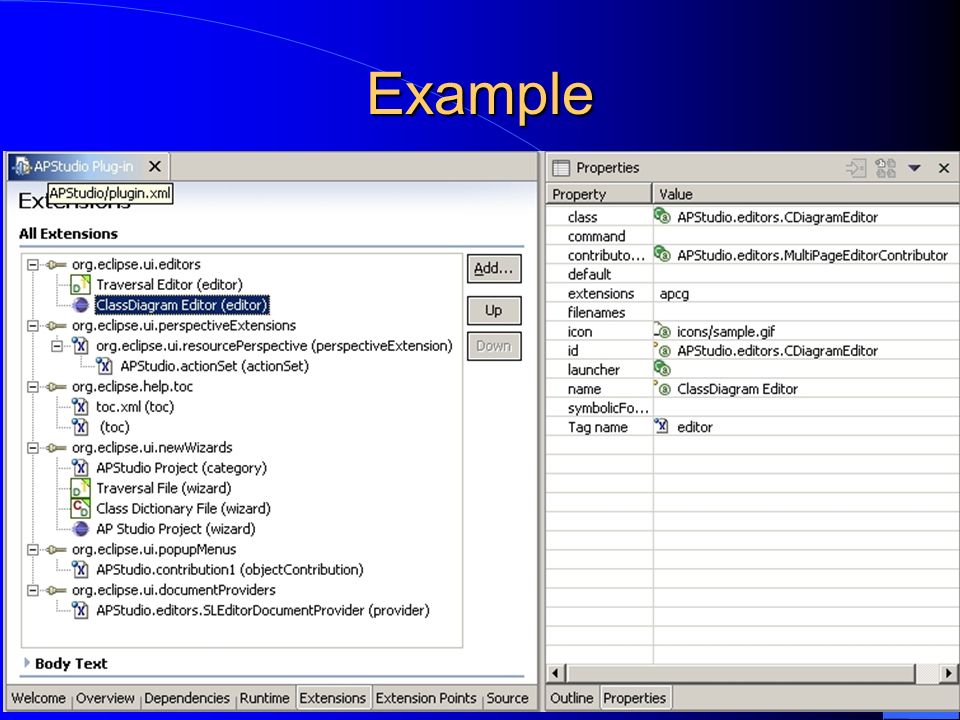Collapse the org.eclipse.ui.popupMenus node
The width and height of the screenshot is (960, 720).
(x=33, y=549)
